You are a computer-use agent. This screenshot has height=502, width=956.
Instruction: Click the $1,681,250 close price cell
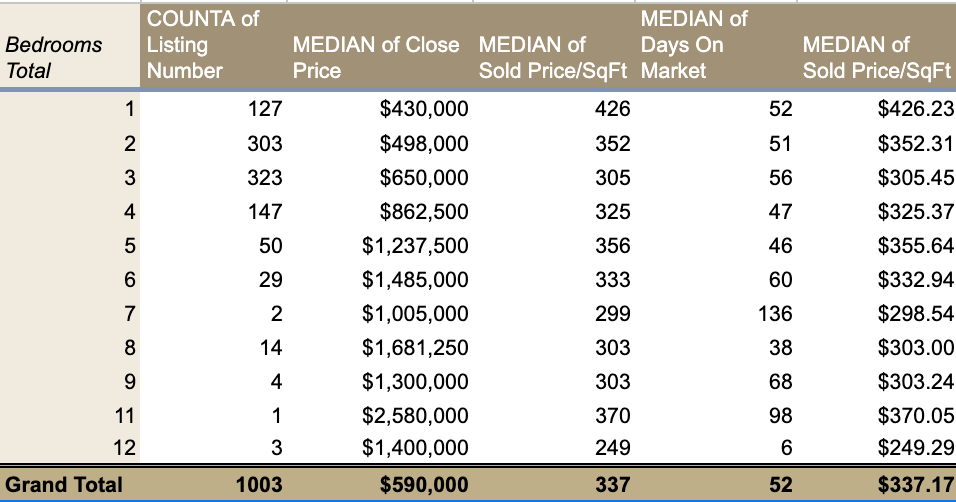pyautogui.click(x=415, y=348)
